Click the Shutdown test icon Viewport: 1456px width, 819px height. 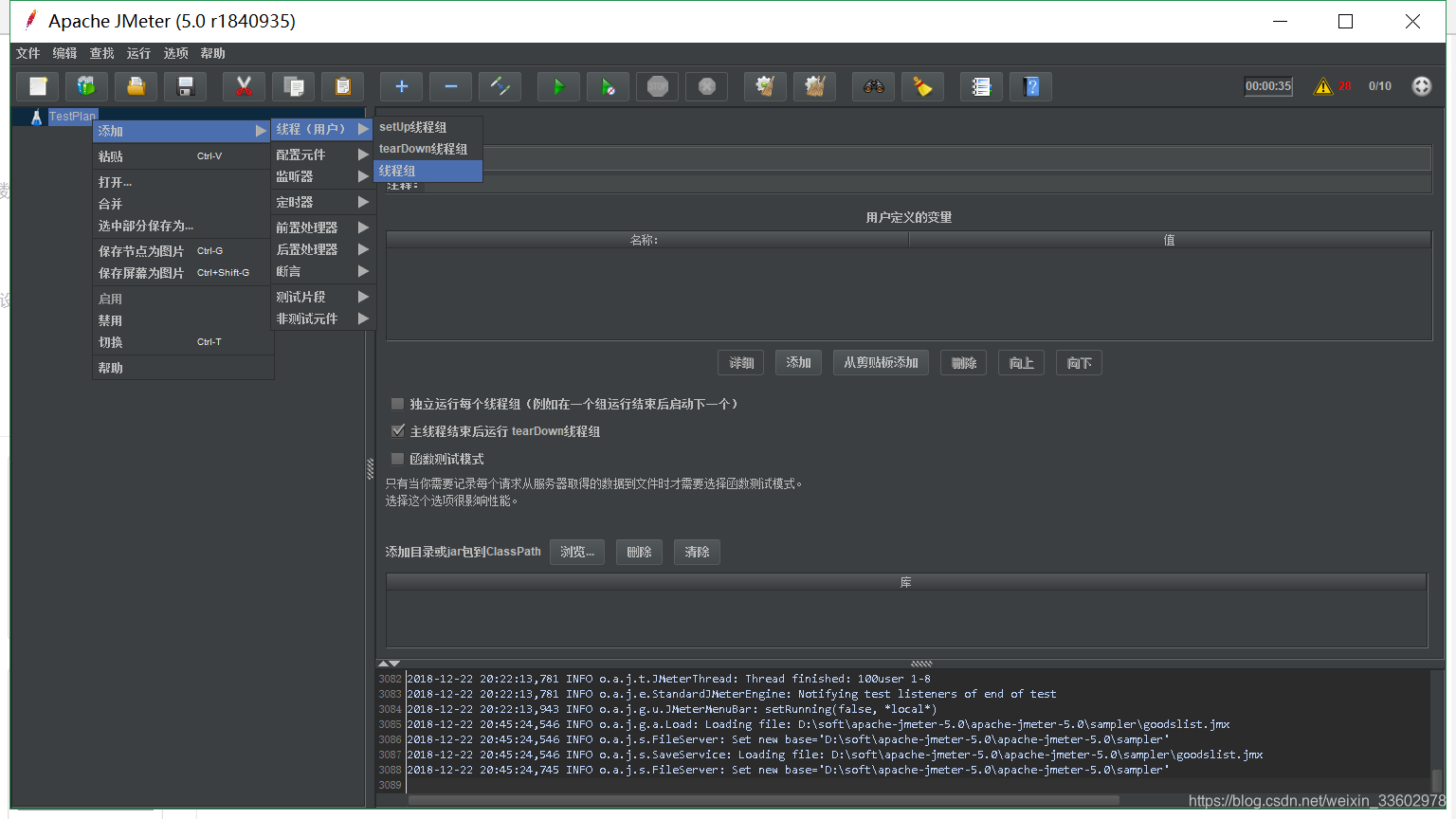706,86
